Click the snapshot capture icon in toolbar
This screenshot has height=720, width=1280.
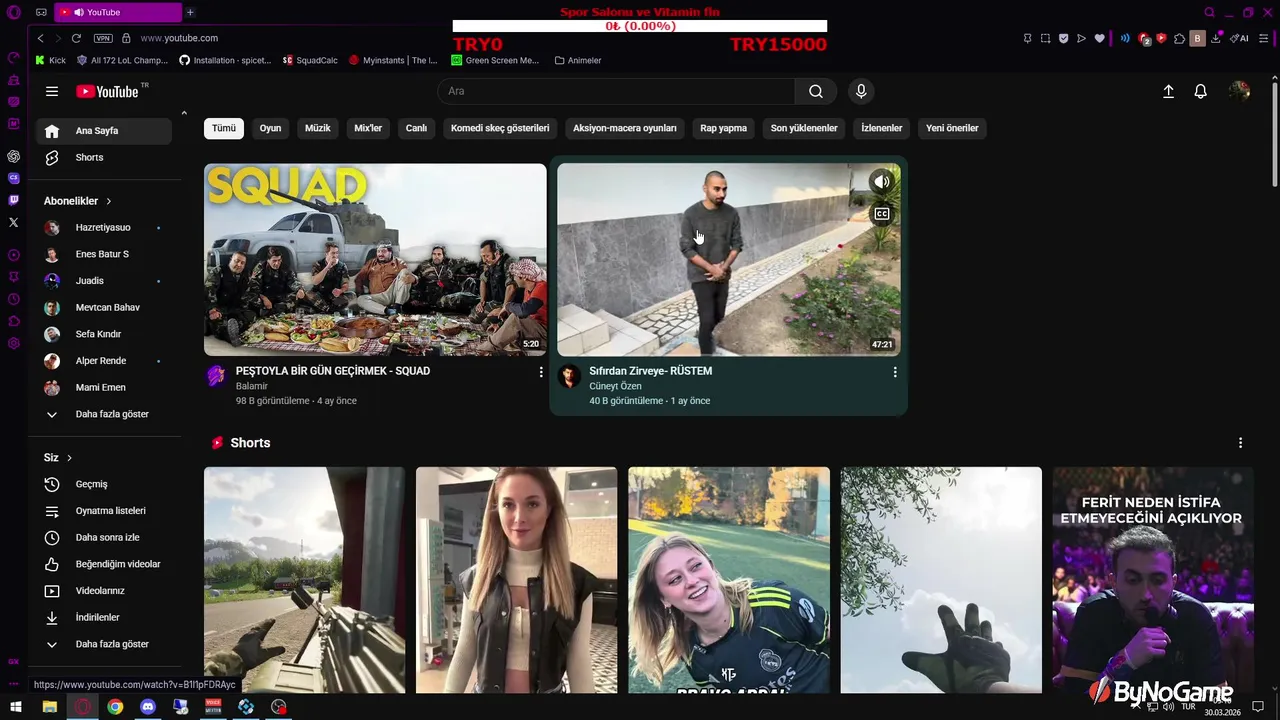(1045, 38)
